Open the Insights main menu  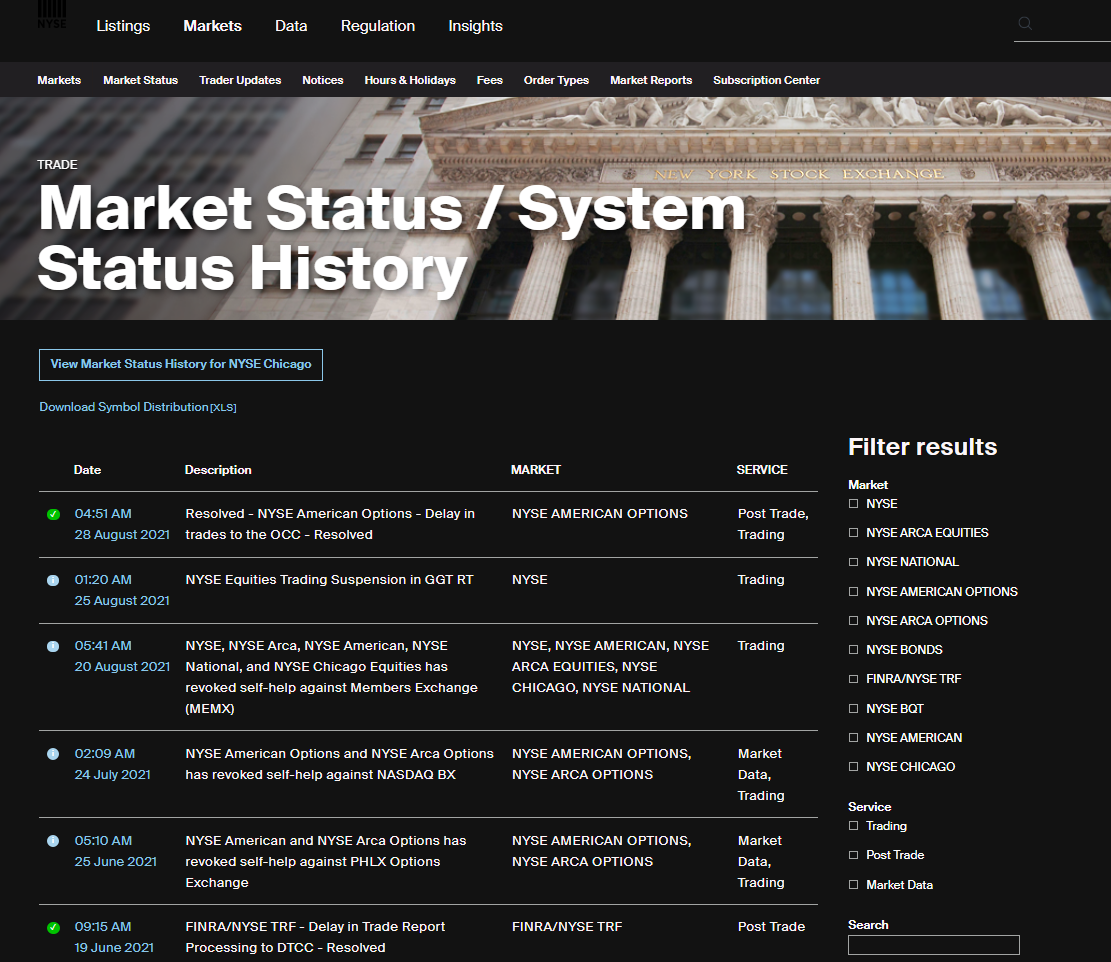[475, 26]
